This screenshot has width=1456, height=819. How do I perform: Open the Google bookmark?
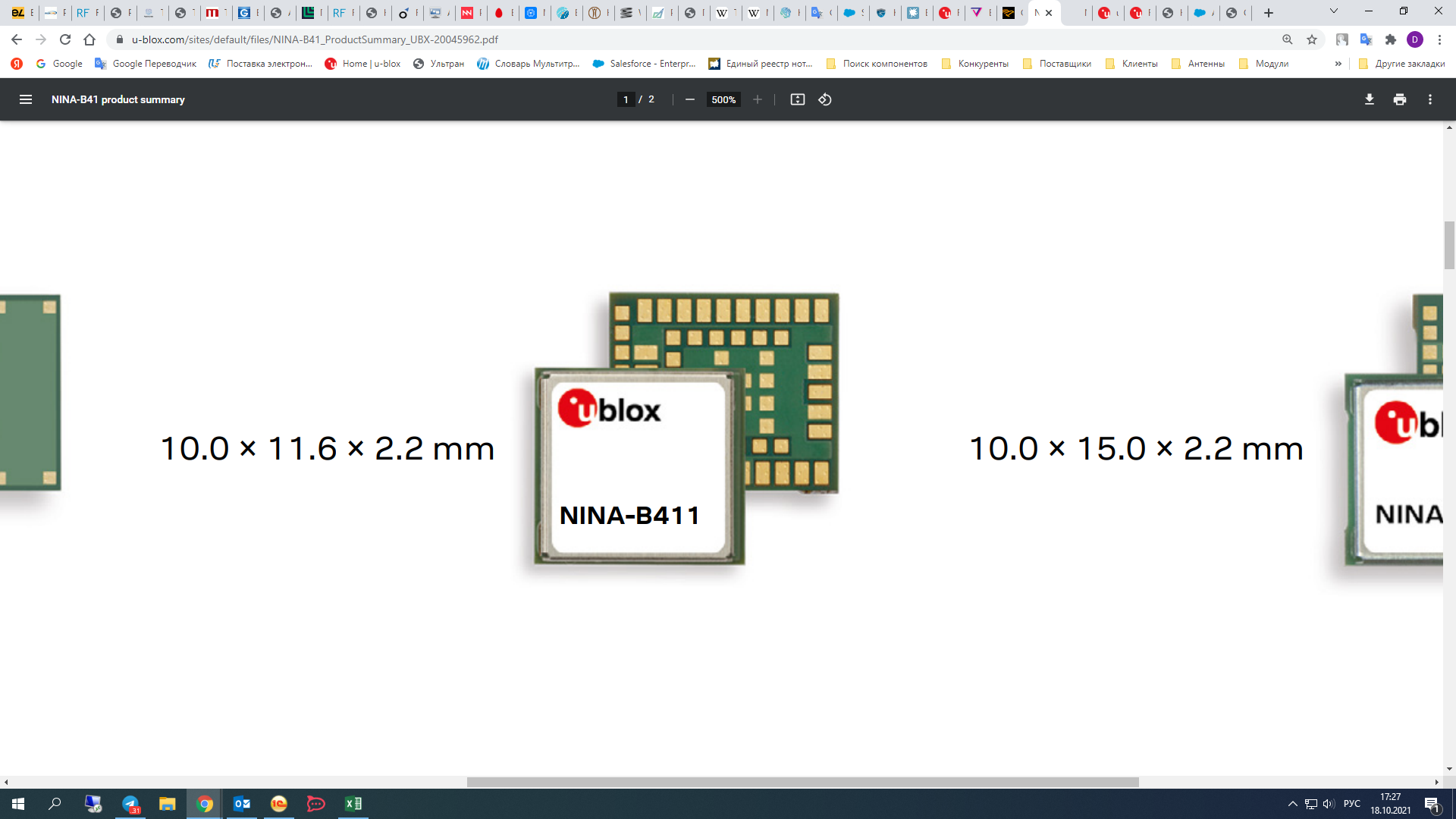(x=59, y=64)
